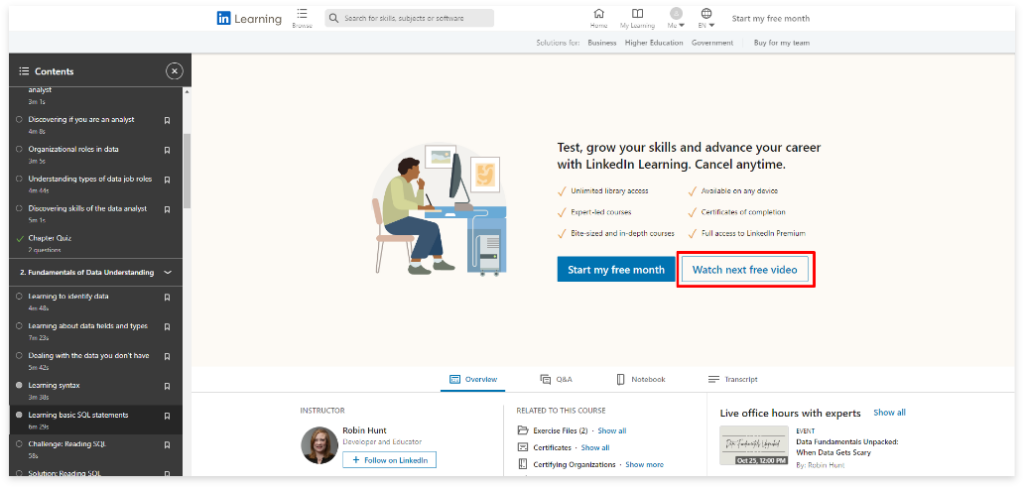The image size is (1024, 488).
Task: Bookmark 'Learning basic SQL statements'
Action: tap(167, 415)
